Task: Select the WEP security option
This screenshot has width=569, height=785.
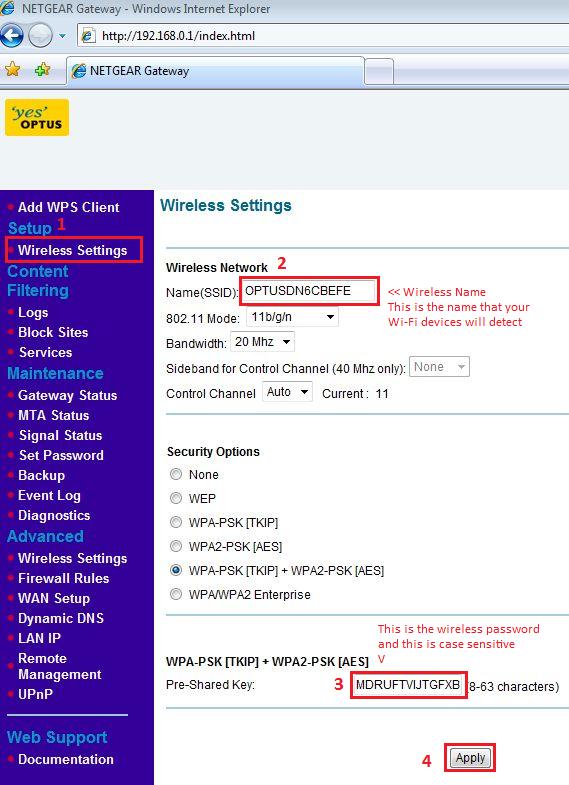Action: (176, 498)
